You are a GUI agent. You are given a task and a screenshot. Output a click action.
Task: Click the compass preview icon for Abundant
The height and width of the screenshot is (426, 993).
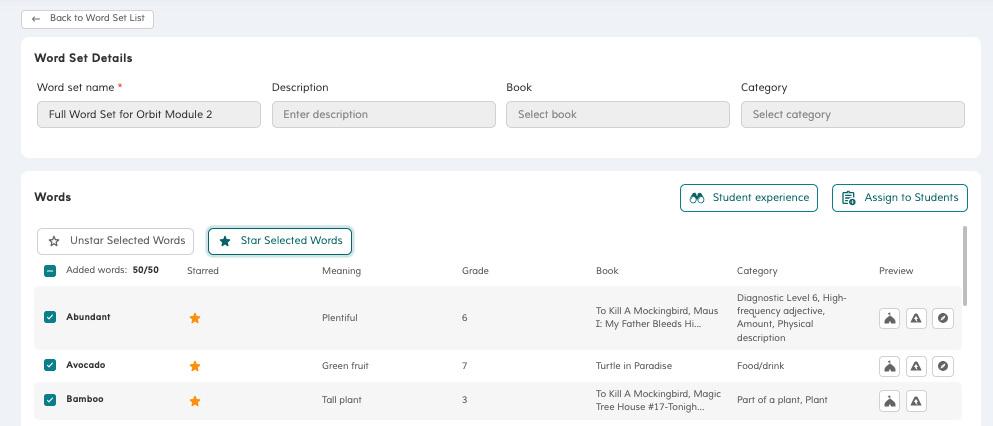tap(943, 318)
